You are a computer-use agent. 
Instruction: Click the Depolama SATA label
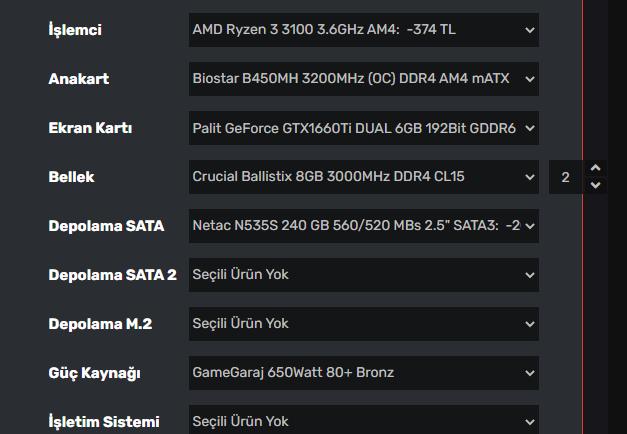click(106, 226)
